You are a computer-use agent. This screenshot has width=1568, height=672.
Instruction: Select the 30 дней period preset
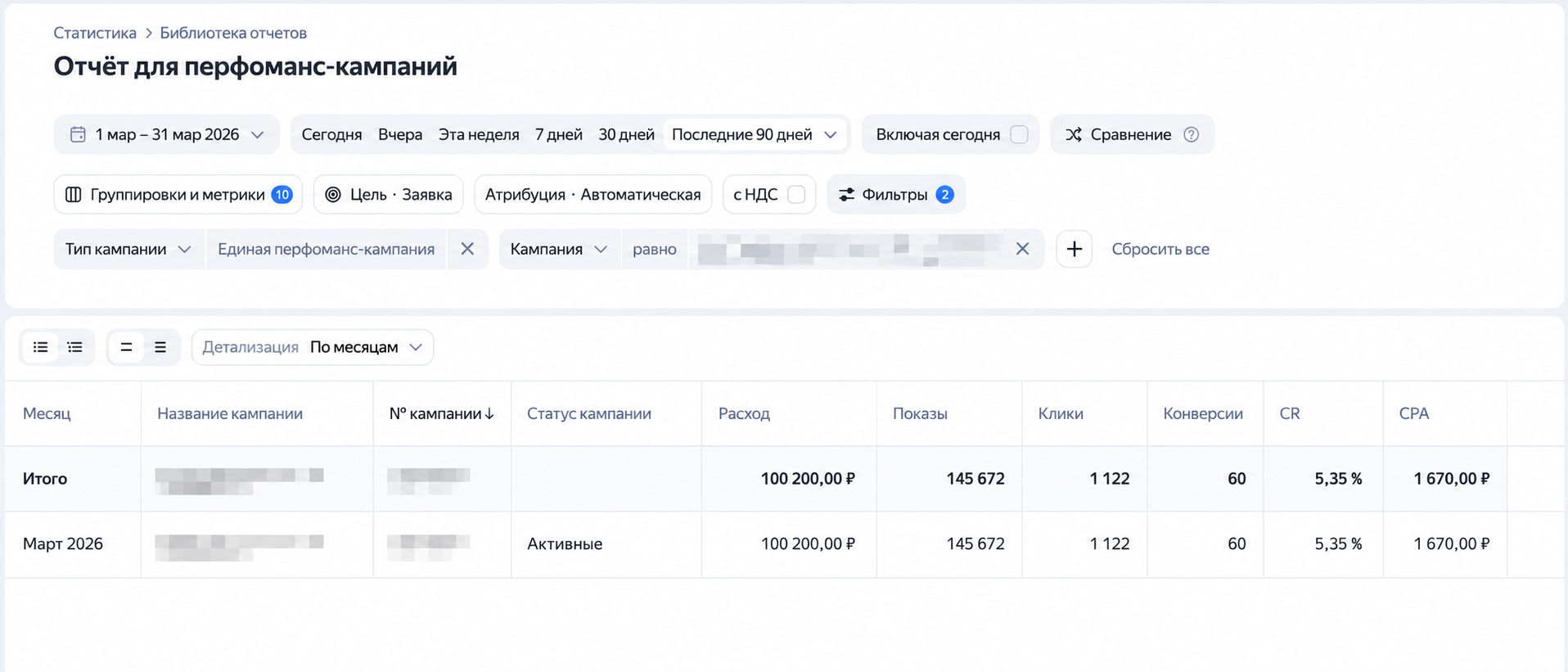(x=626, y=134)
